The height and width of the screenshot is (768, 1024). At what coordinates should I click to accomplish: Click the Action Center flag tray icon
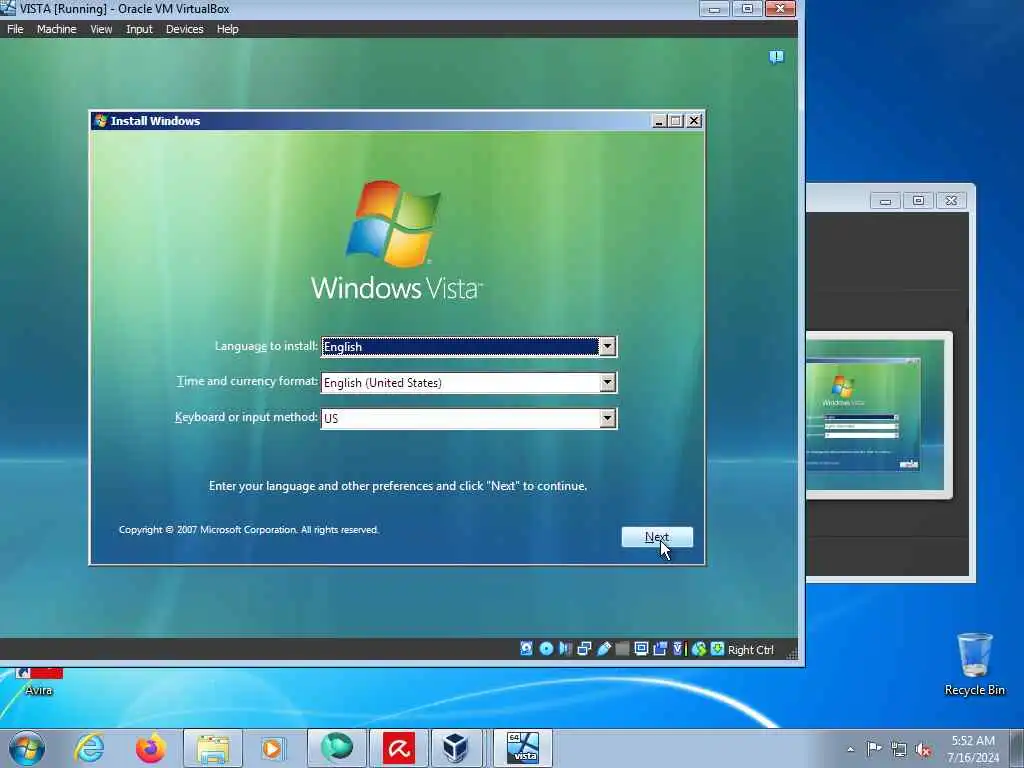874,748
